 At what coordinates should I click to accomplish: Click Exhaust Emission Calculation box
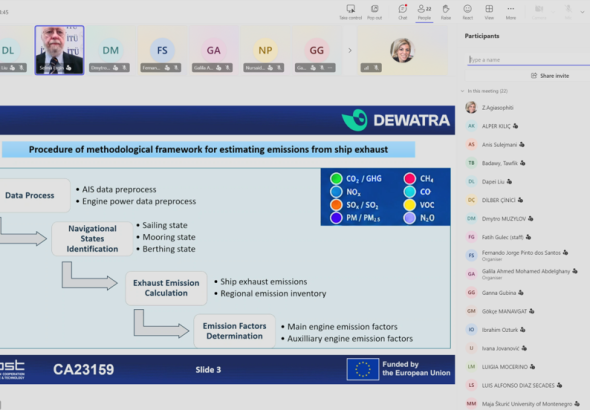click(166, 288)
